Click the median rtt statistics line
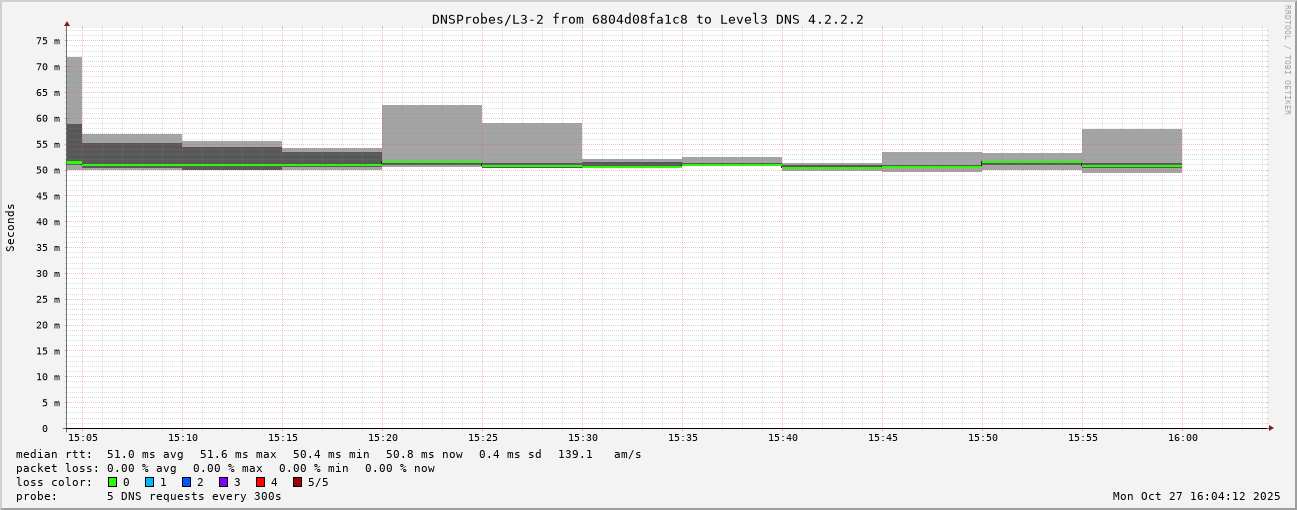Screen dimensions: 1297x510 (x=328, y=454)
